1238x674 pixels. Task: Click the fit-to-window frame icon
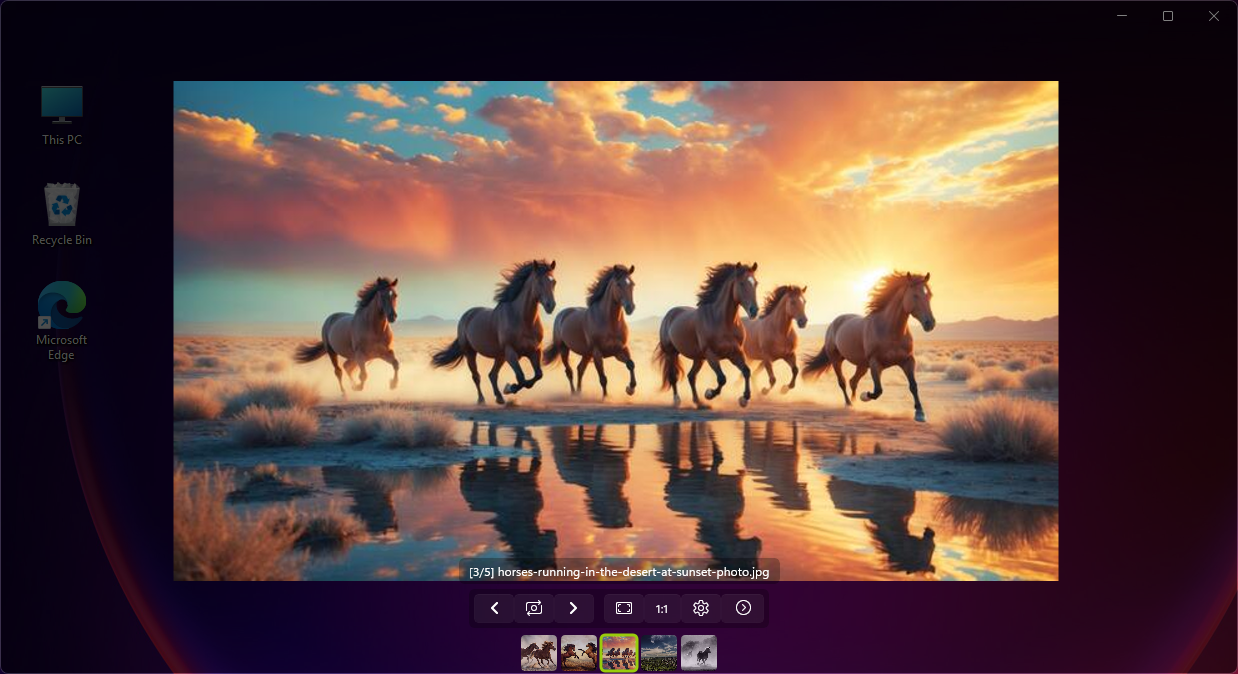tap(623, 608)
